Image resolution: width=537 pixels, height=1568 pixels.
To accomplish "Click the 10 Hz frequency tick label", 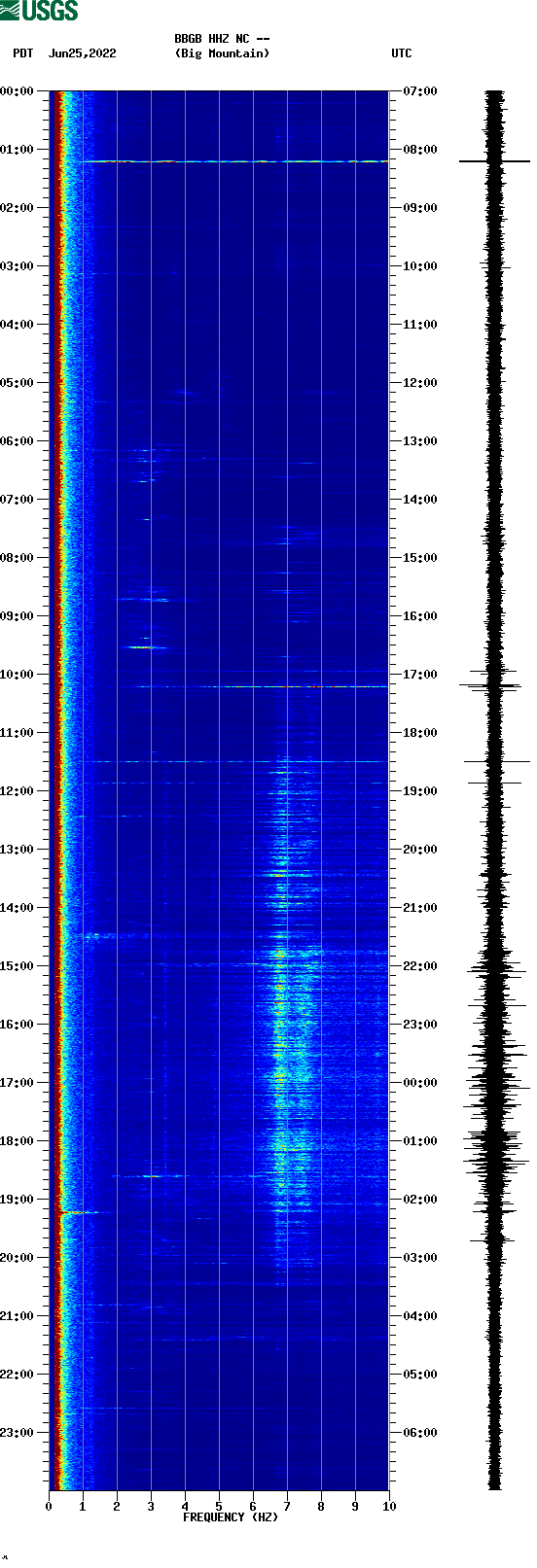I will coord(389,1507).
